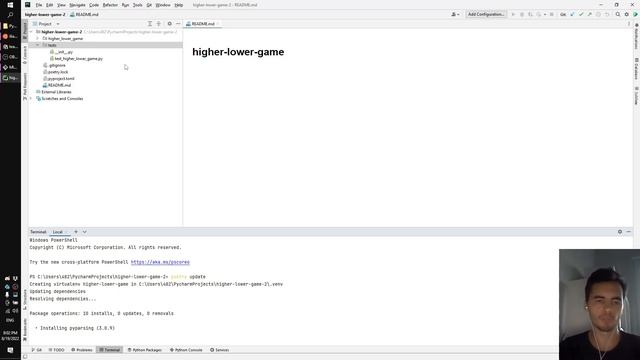Toggle Project side tool window button

pyautogui.click(x=25, y=31)
